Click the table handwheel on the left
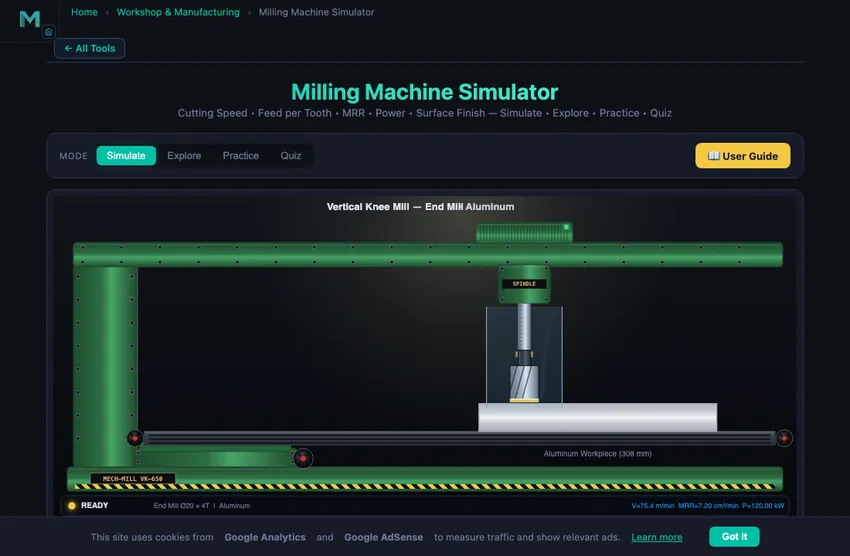 134,438
